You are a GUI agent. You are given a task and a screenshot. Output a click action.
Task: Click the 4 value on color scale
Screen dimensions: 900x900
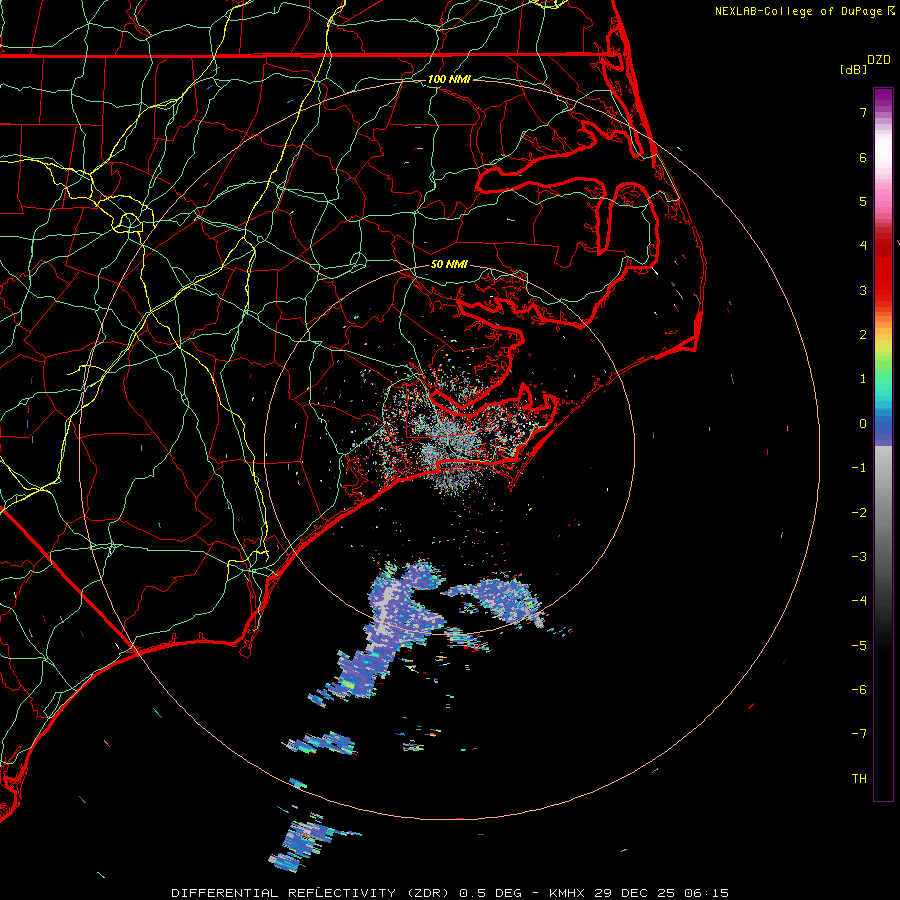coord(863,246)
